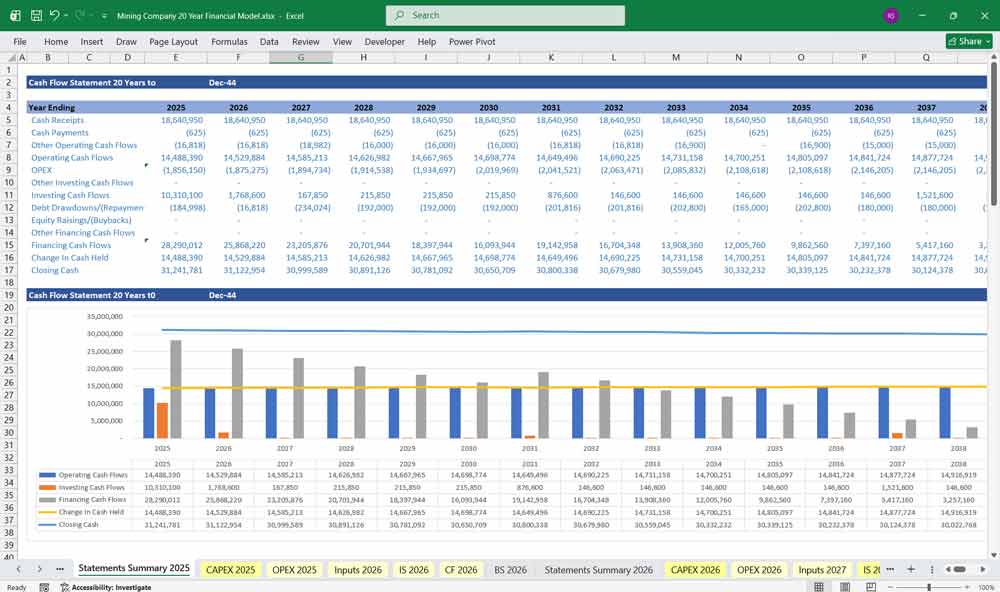Viewport: 1000px width, 592px height.
Task: Open the CAPEX 2025 sheet tab
Action: point(230,569)
